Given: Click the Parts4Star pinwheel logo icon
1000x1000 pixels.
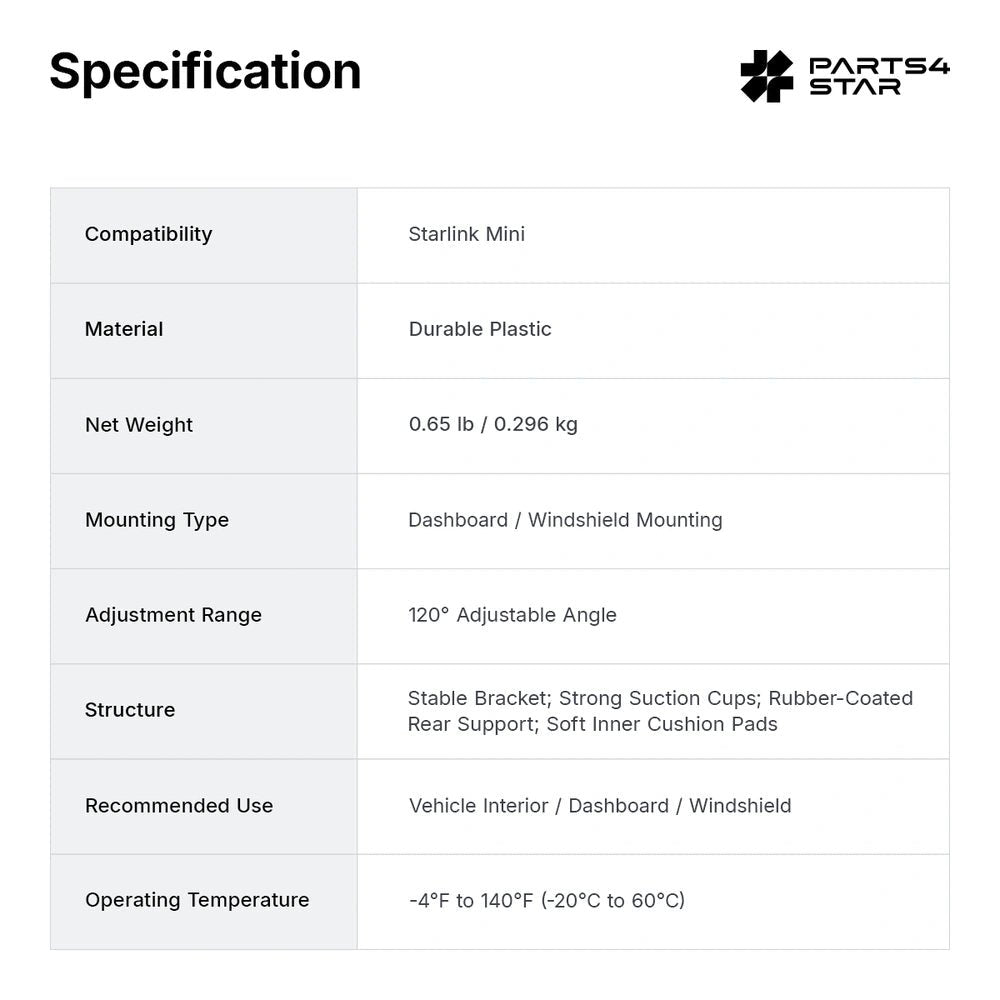Looking at the screenshot, I should (x=767, y=76).
